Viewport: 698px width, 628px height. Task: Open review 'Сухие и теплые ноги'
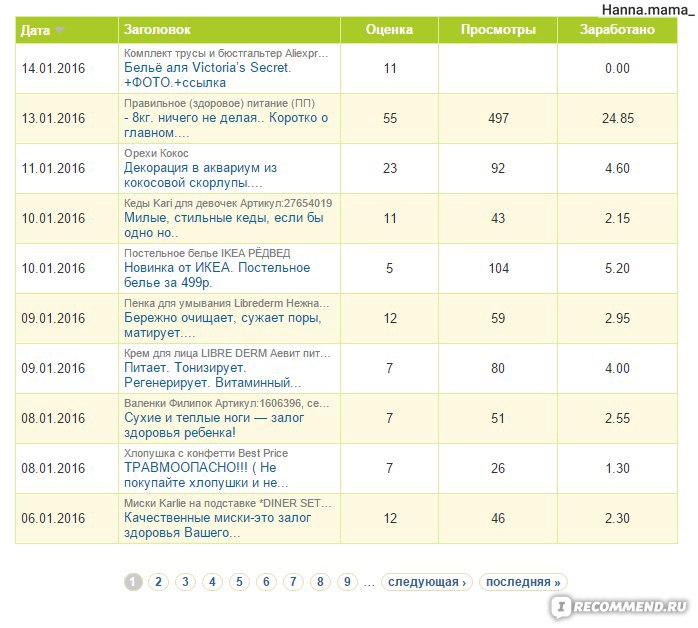214,425
